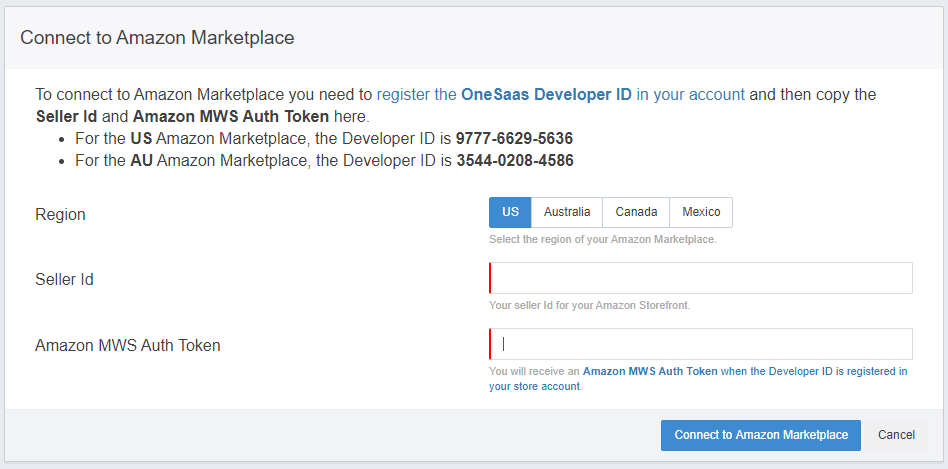The height and width of the screenshot is (469, 948).
Task: Focus the Amazon MWS Auth Token field
Action: [701, 344]
